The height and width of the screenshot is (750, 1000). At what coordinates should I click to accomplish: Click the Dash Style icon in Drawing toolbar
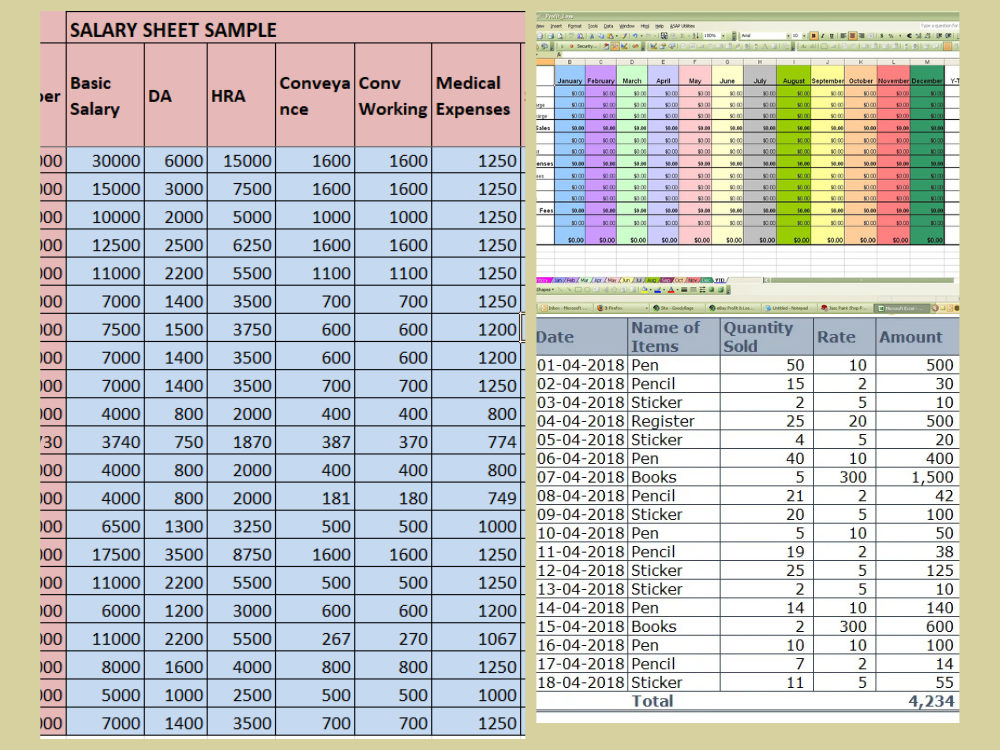[693, 290]
